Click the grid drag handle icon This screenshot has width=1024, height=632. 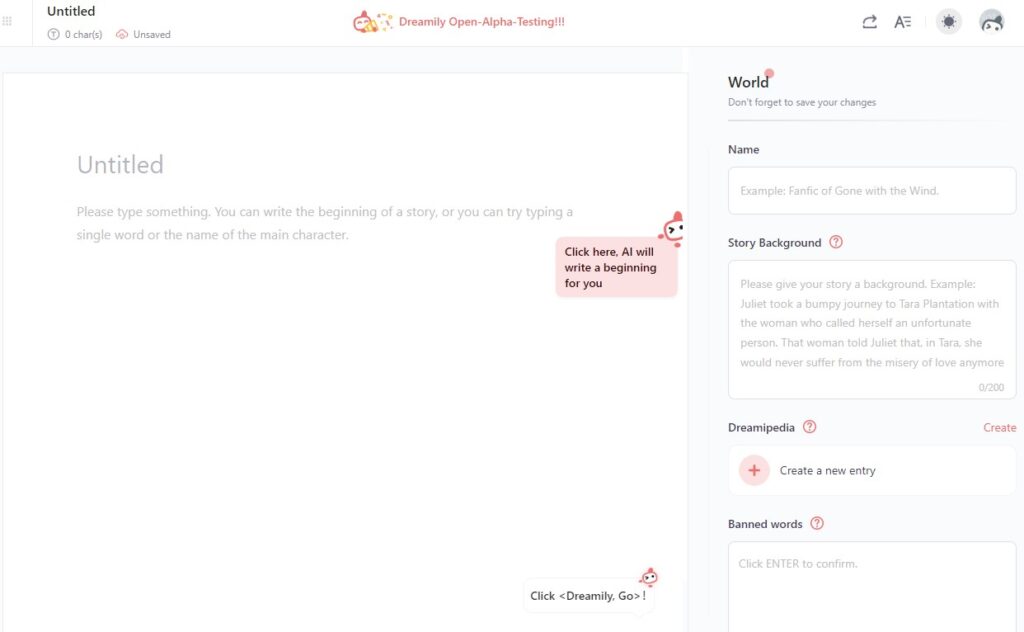tap(8, 21)
